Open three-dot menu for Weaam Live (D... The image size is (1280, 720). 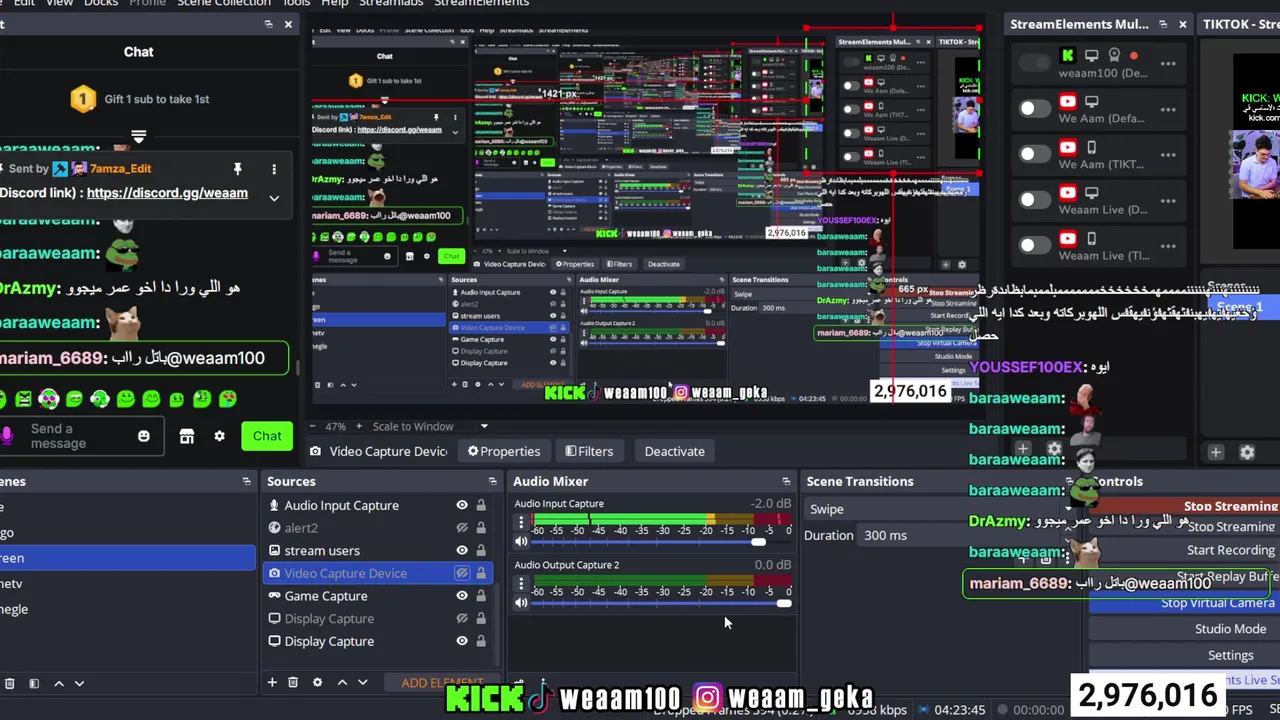(x=1168, y=200)
